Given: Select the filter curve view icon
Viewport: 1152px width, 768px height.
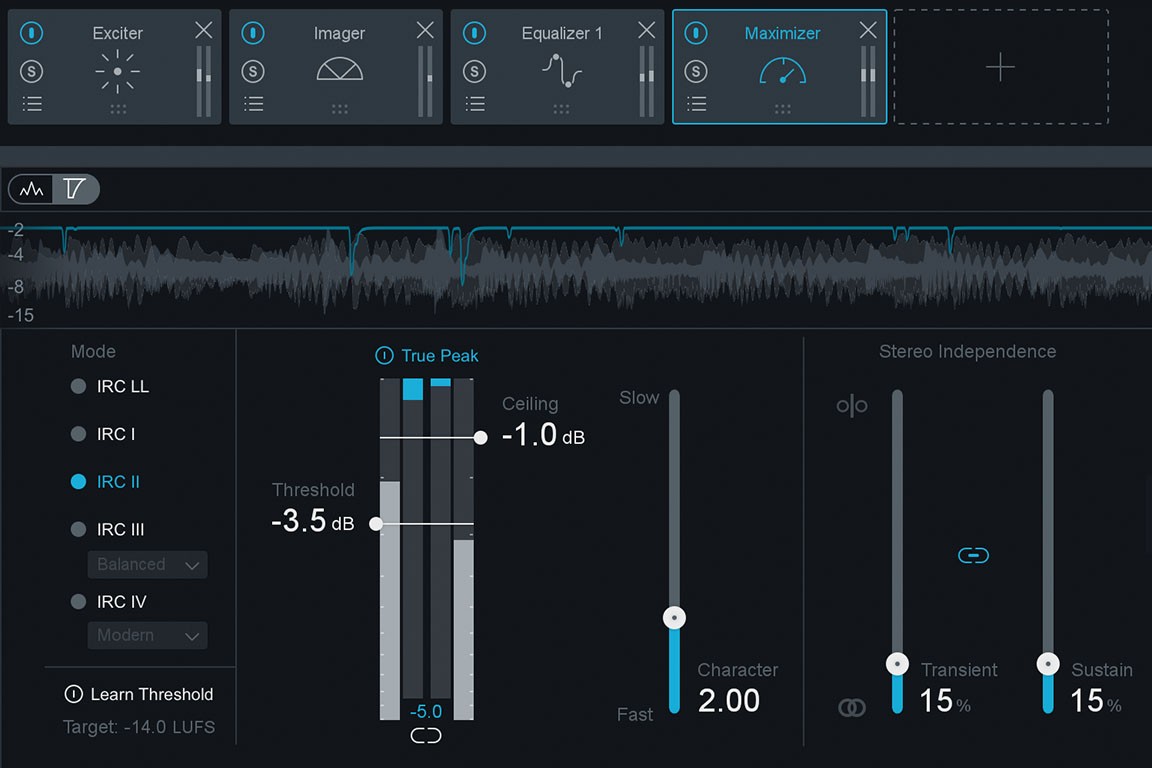Looking at the screenshot, I should tap(75, 188).
